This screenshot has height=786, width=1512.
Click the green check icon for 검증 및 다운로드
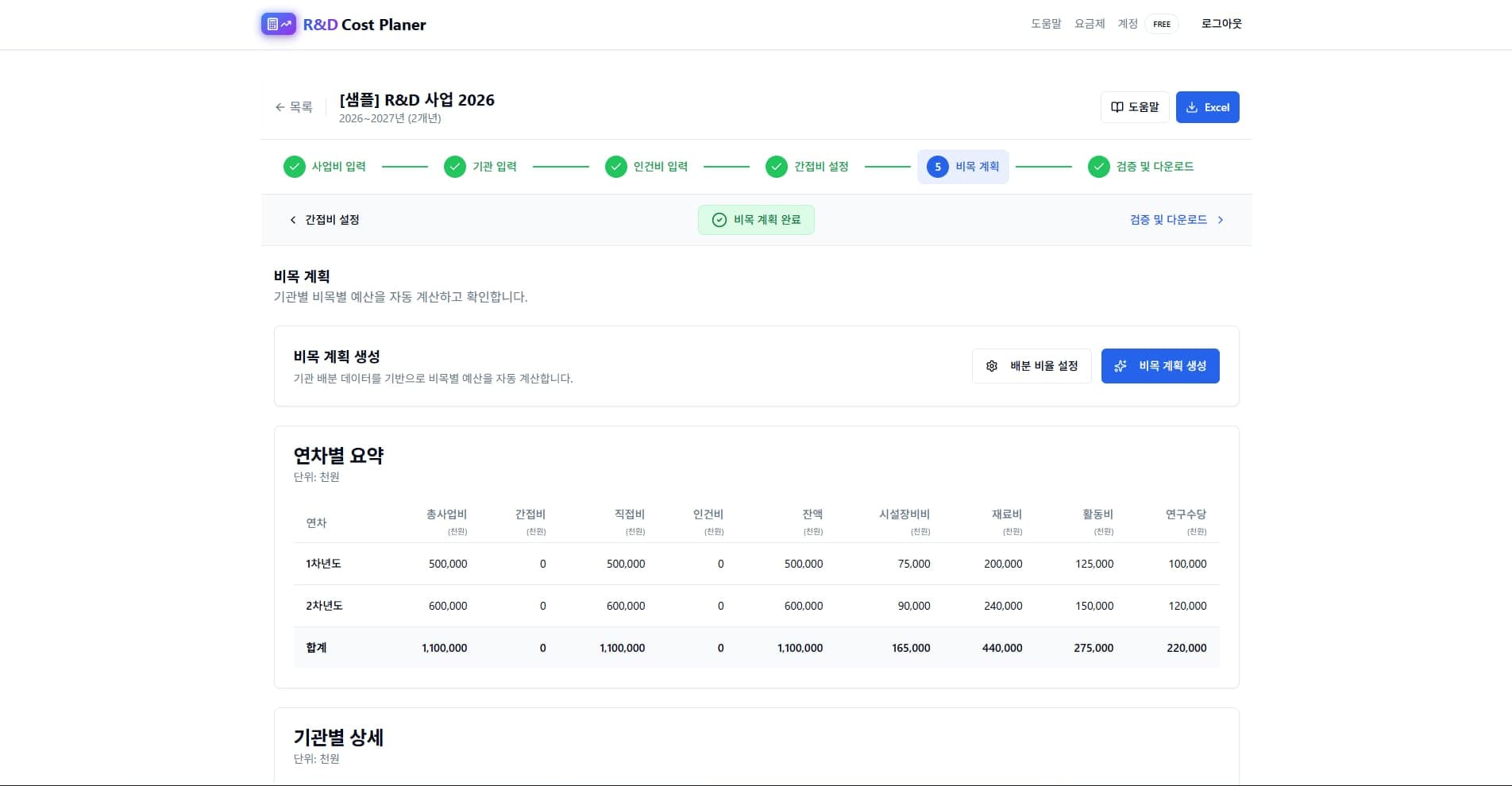click(x=1099, y=167)
